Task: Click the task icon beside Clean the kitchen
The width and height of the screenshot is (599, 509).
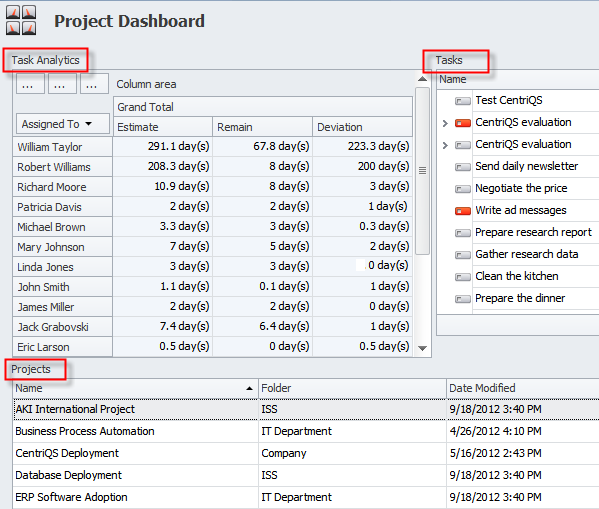Action: 463,277
